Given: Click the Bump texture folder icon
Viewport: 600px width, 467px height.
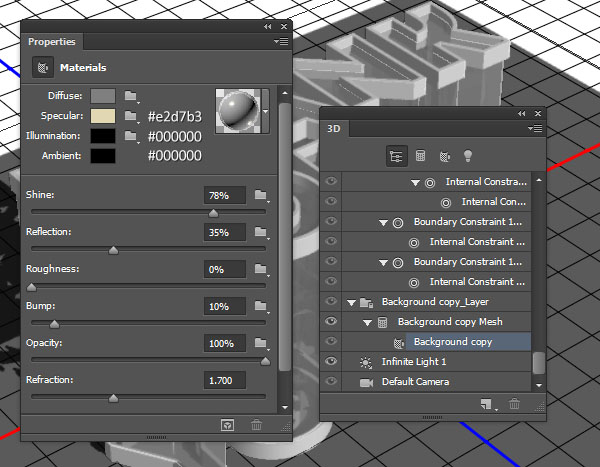Looking at the screenshot, I should [261, 306].
